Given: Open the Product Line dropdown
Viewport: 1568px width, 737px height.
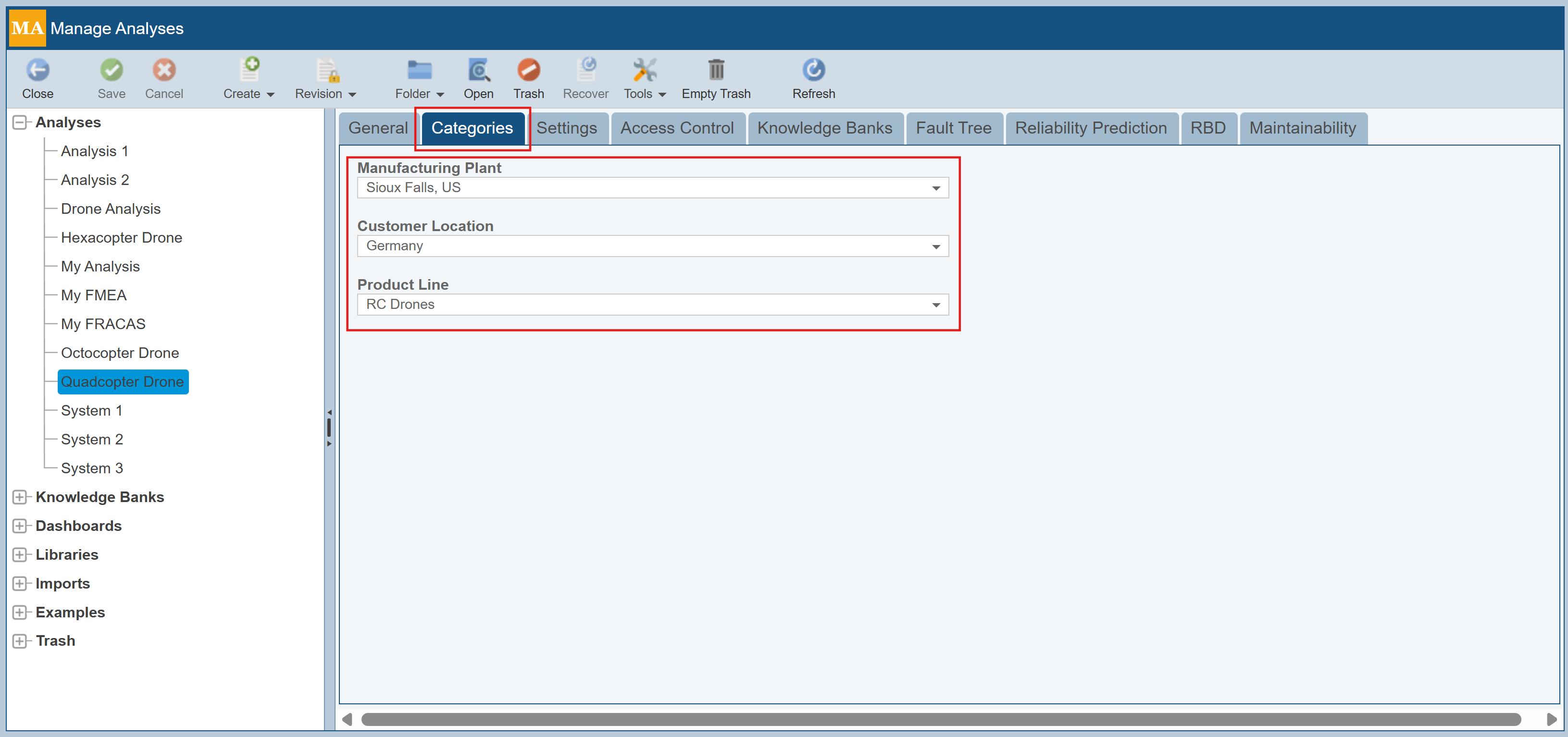Looking at the screenshot, I should point(935,305).
